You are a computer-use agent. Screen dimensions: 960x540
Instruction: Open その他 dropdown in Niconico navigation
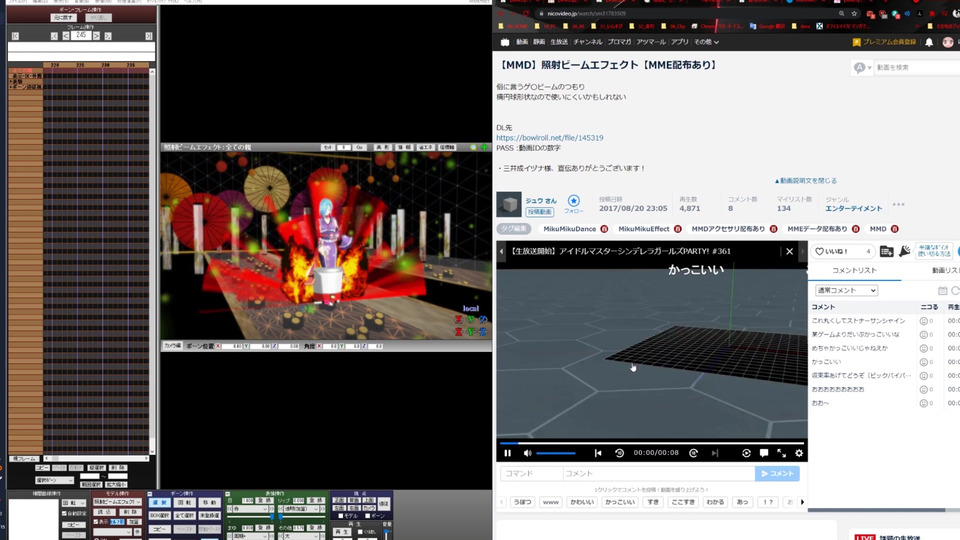point(707,42)
